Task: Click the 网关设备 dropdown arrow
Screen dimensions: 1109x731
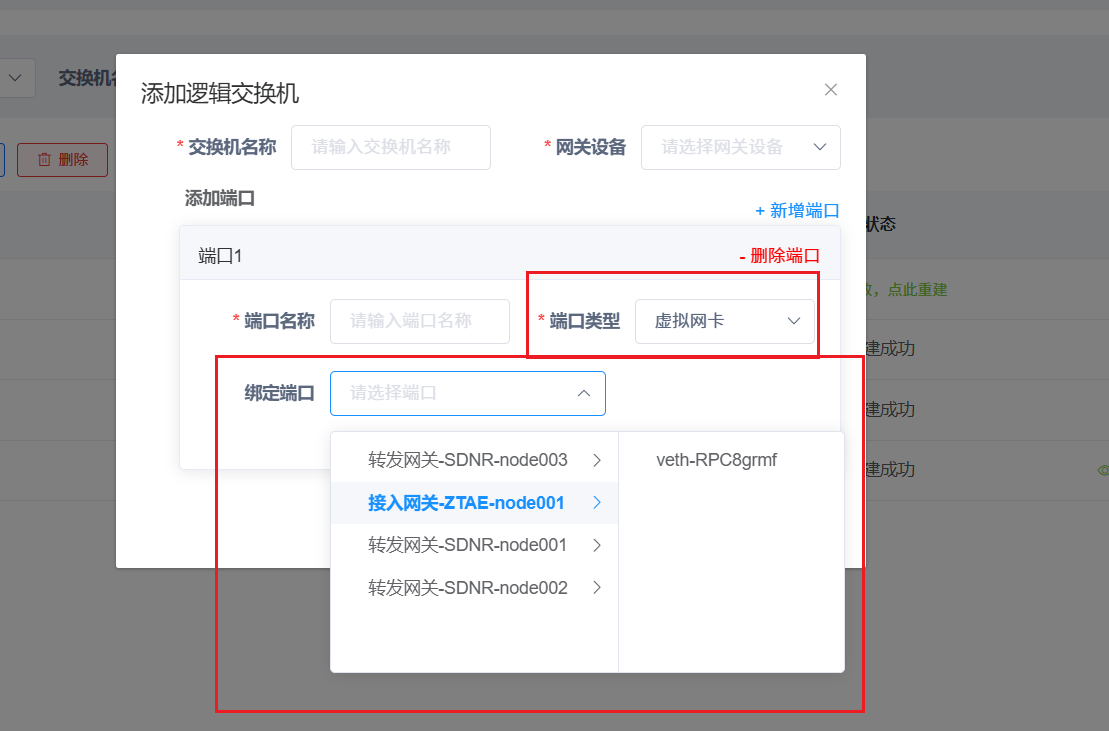Action: pos(820,147)
